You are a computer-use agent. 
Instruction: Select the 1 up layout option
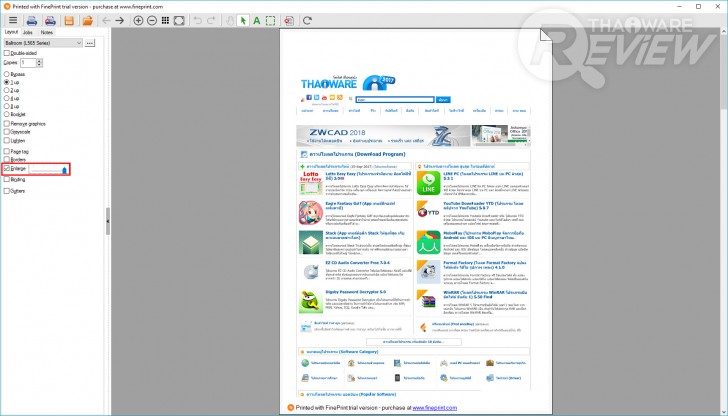(6, 82)
